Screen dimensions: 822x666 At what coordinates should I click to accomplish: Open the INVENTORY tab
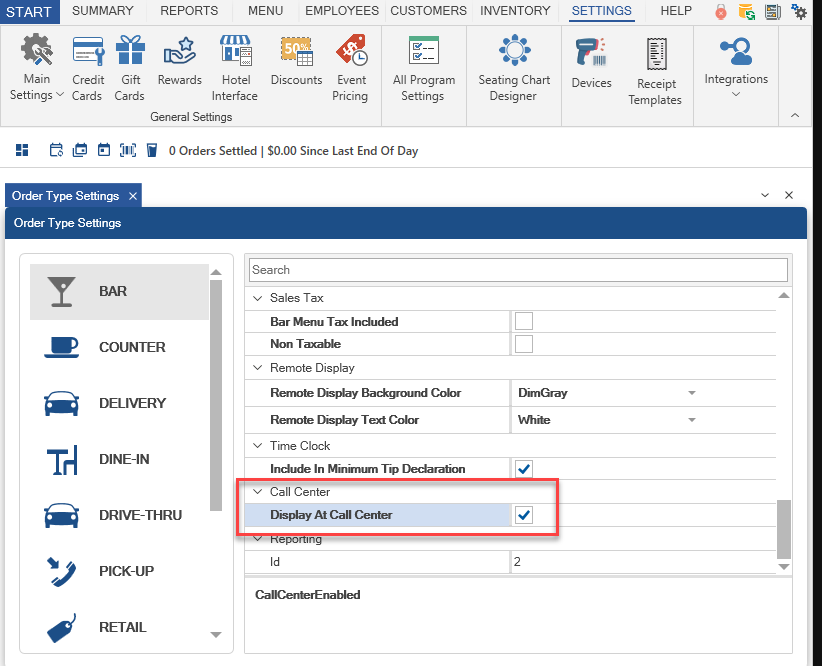click(515, 11)
